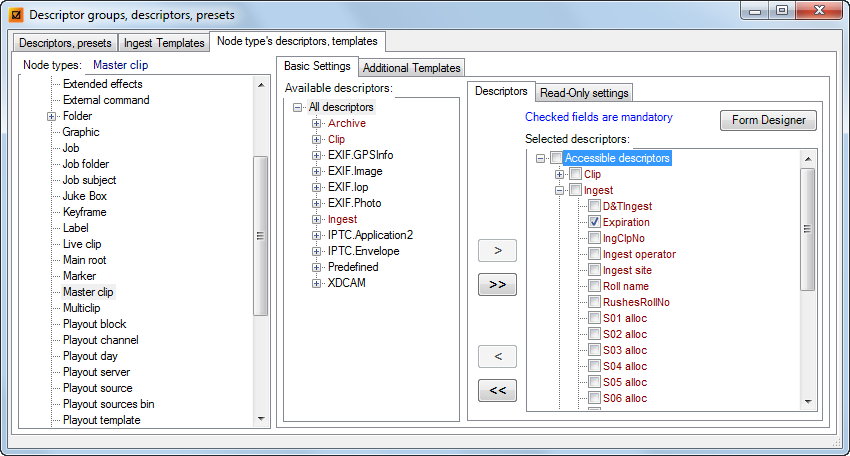
Task: Select the Node type's descriptors, templates tab
Action: pyautogui.click(x=297, y=41)
